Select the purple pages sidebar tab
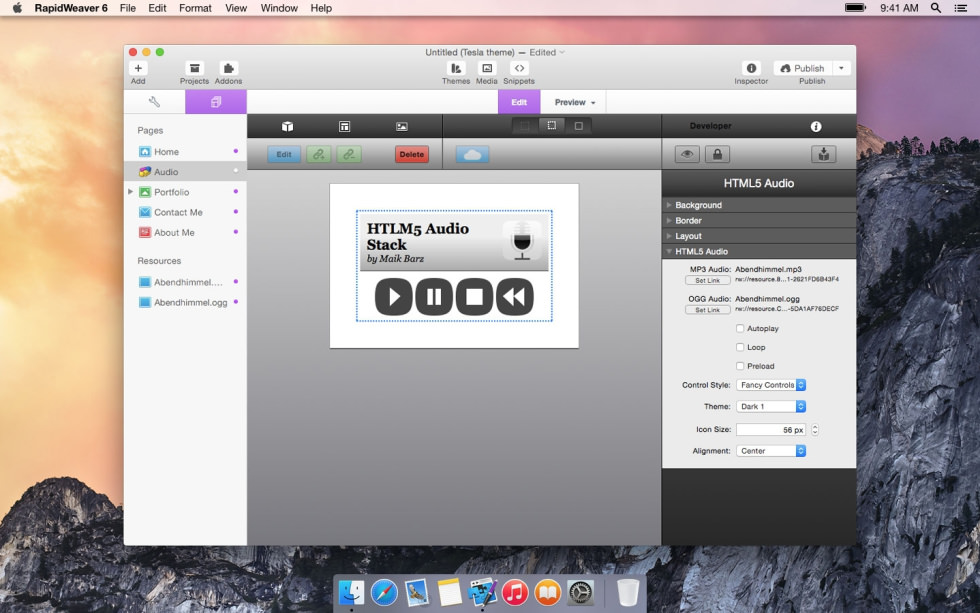Image resolution: width=980 pixels, height=613 pixels. click(x=216, y=102)
